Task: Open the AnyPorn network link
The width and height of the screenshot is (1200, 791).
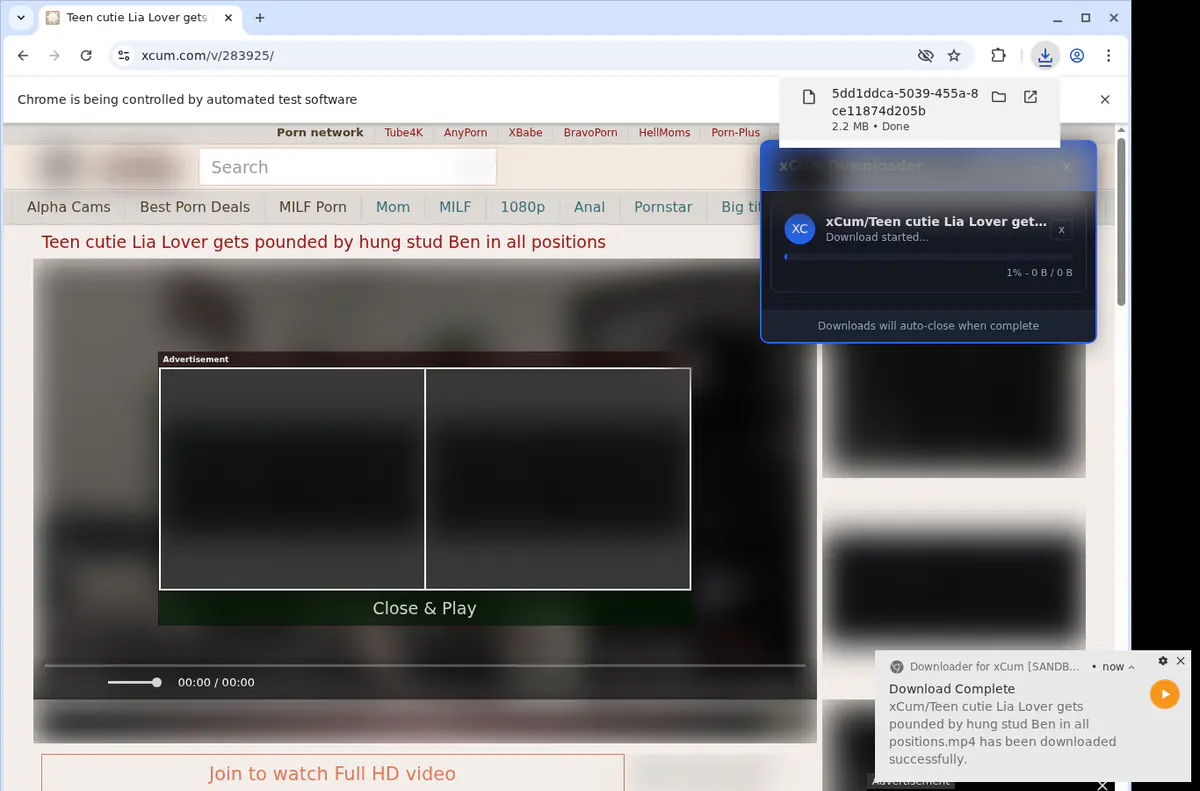Action: tap(466, 132)
